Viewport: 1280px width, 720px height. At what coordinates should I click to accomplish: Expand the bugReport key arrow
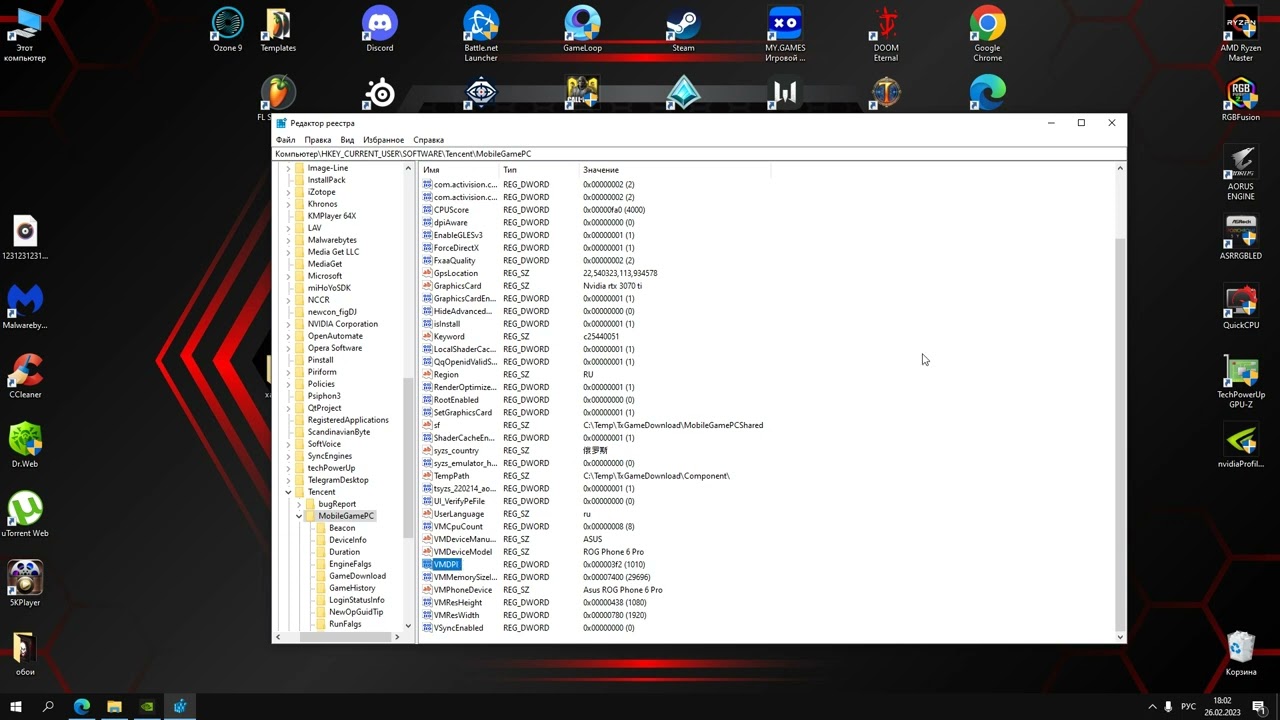point(299,504)
